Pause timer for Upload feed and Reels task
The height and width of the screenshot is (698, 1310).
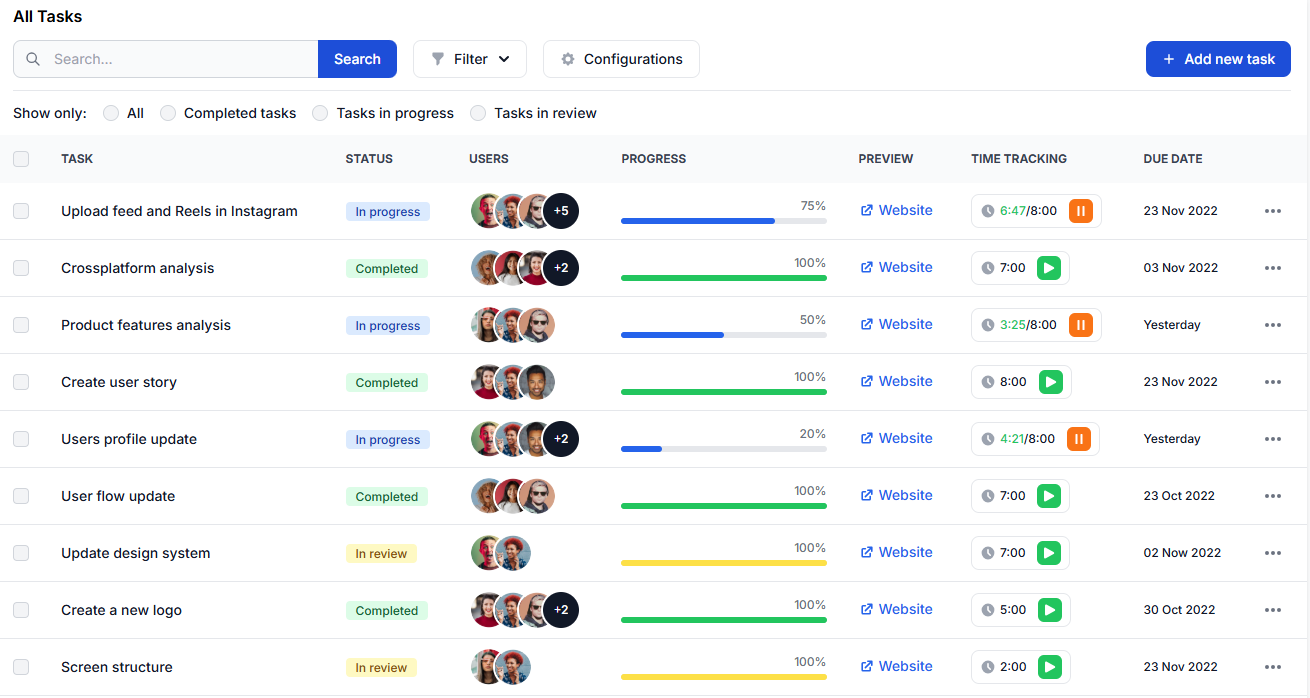pyautogui.click(x=1080, y=211)
